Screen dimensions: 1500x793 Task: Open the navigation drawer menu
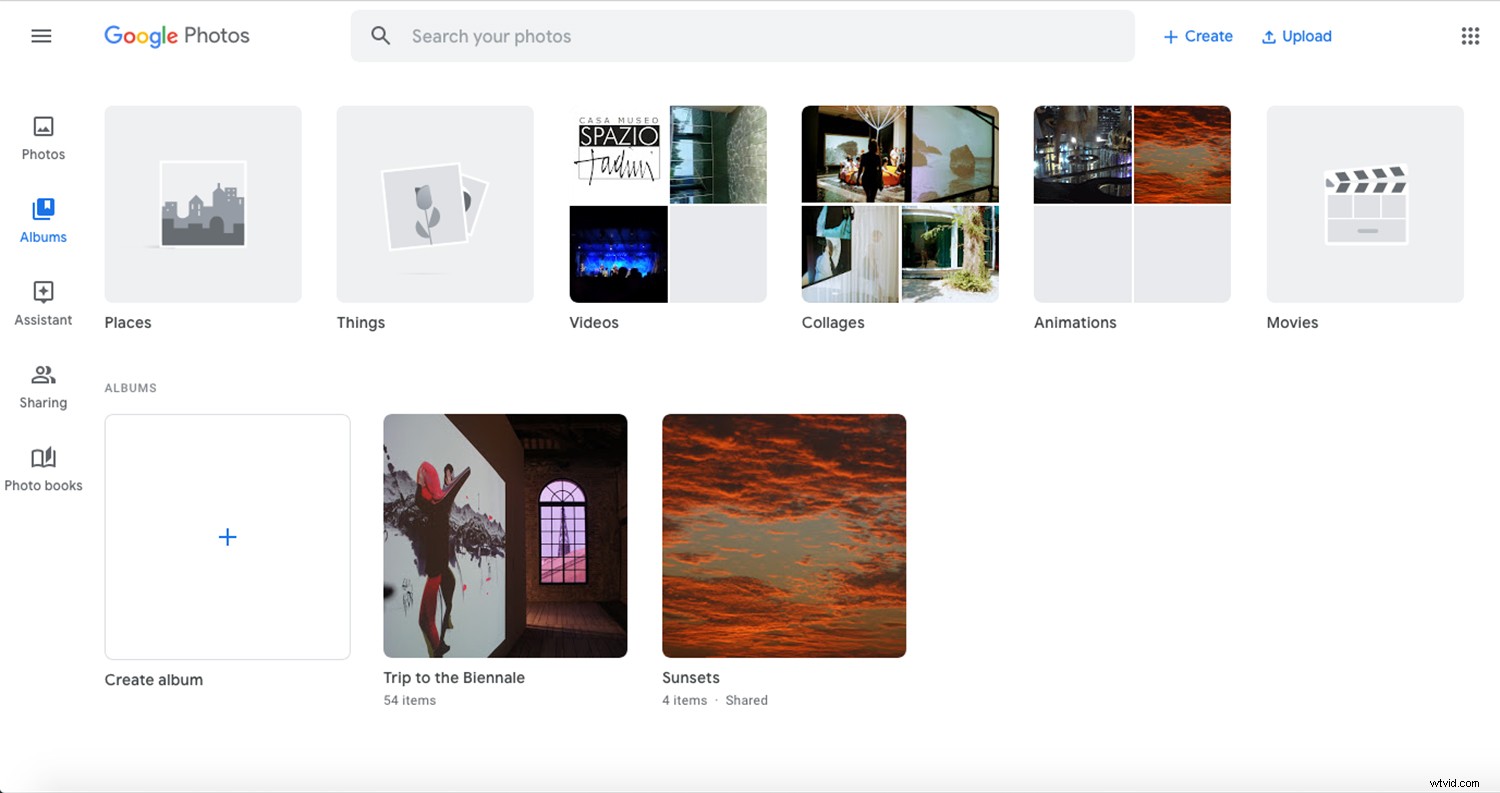coord(41,35)
